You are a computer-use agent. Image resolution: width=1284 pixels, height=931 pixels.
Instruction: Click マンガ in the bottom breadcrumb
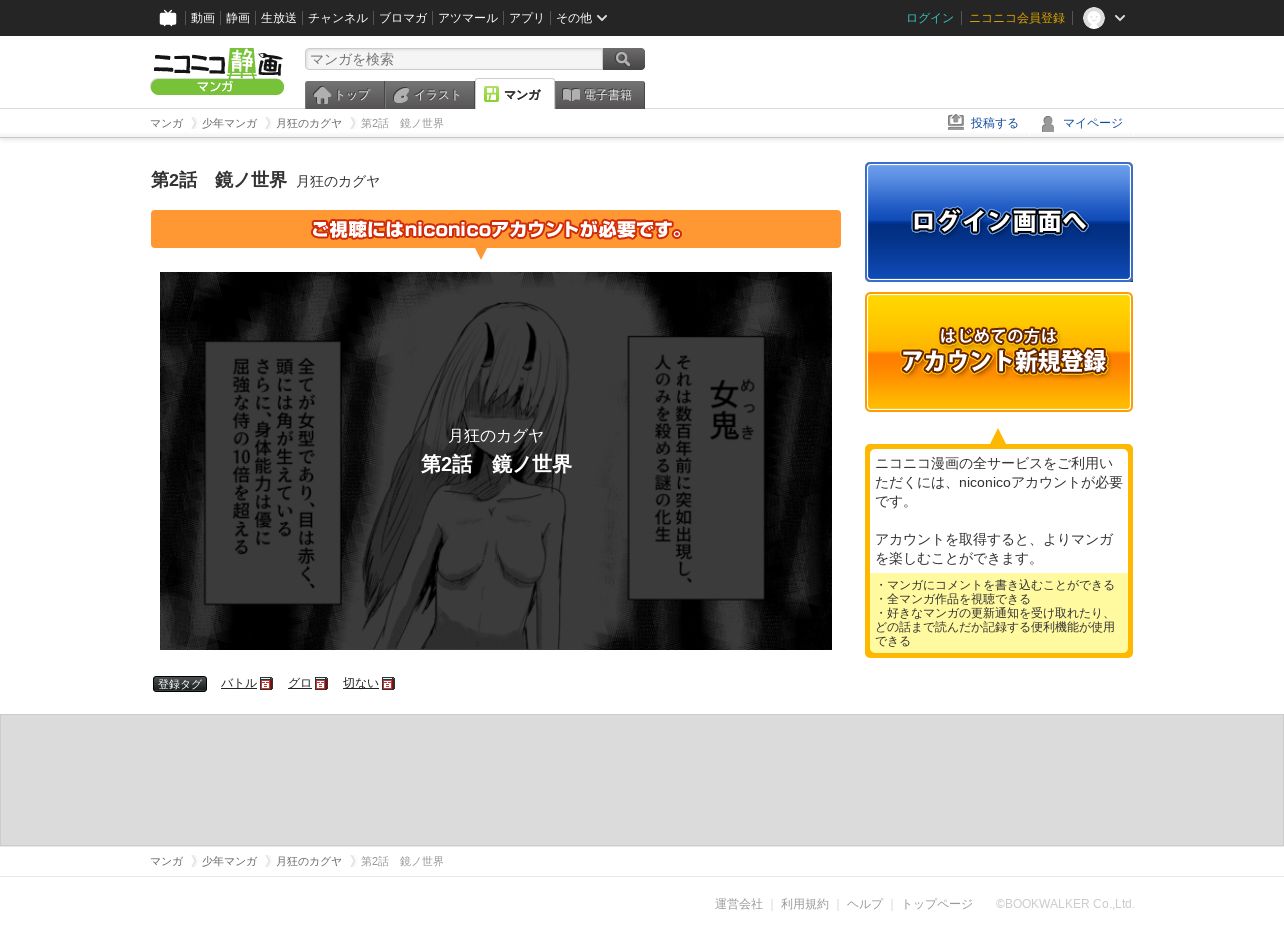tap(166, 861)
